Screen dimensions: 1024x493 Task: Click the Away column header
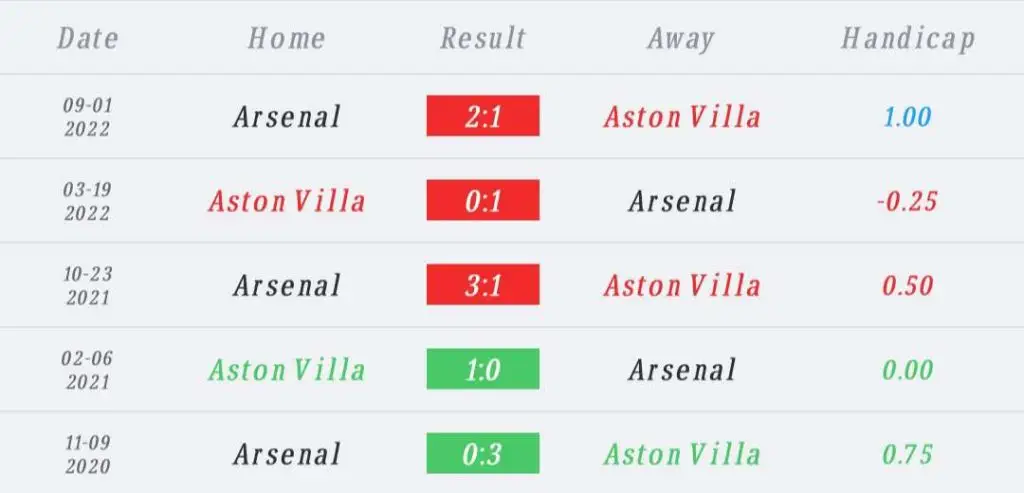(x=681, y=39)
